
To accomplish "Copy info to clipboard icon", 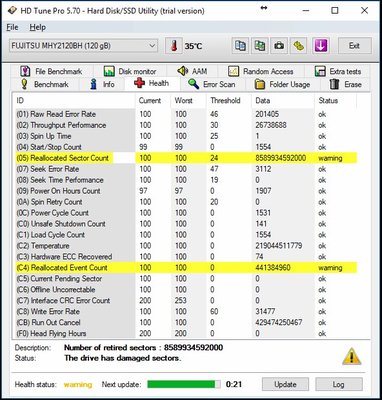I will click(x=240, y=46).
